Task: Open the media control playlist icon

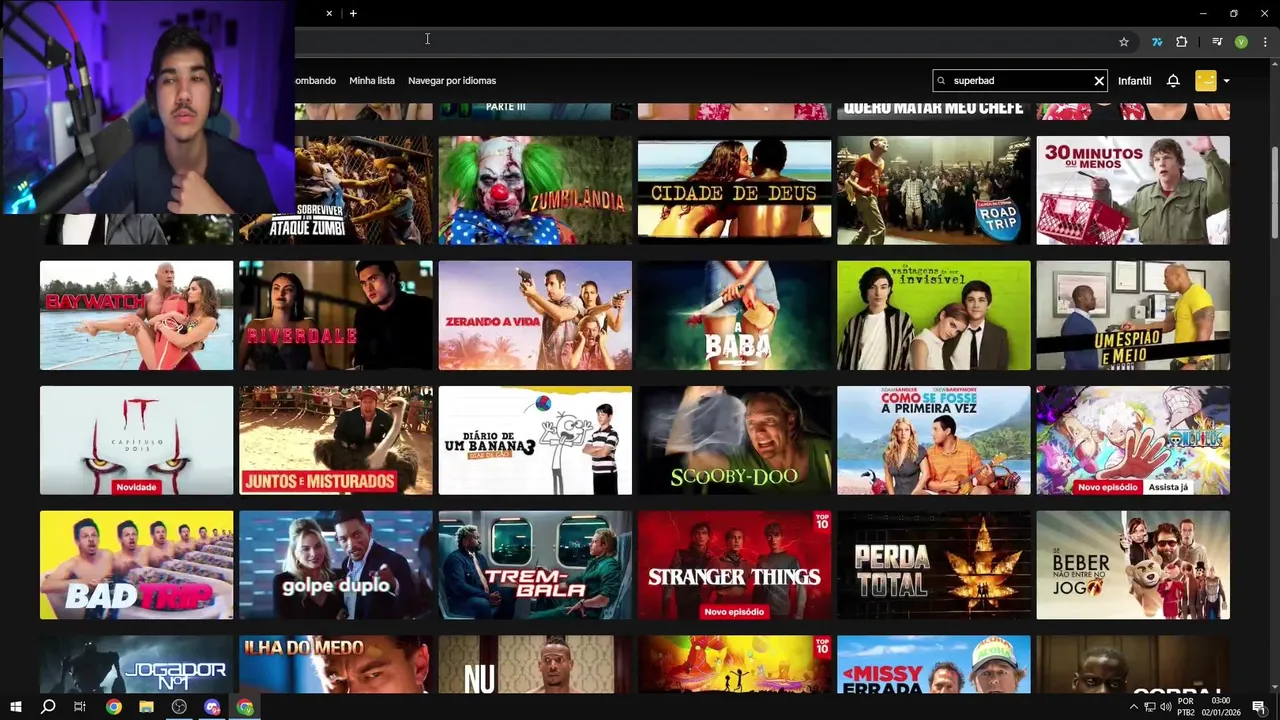Action: coord(1217,42)
